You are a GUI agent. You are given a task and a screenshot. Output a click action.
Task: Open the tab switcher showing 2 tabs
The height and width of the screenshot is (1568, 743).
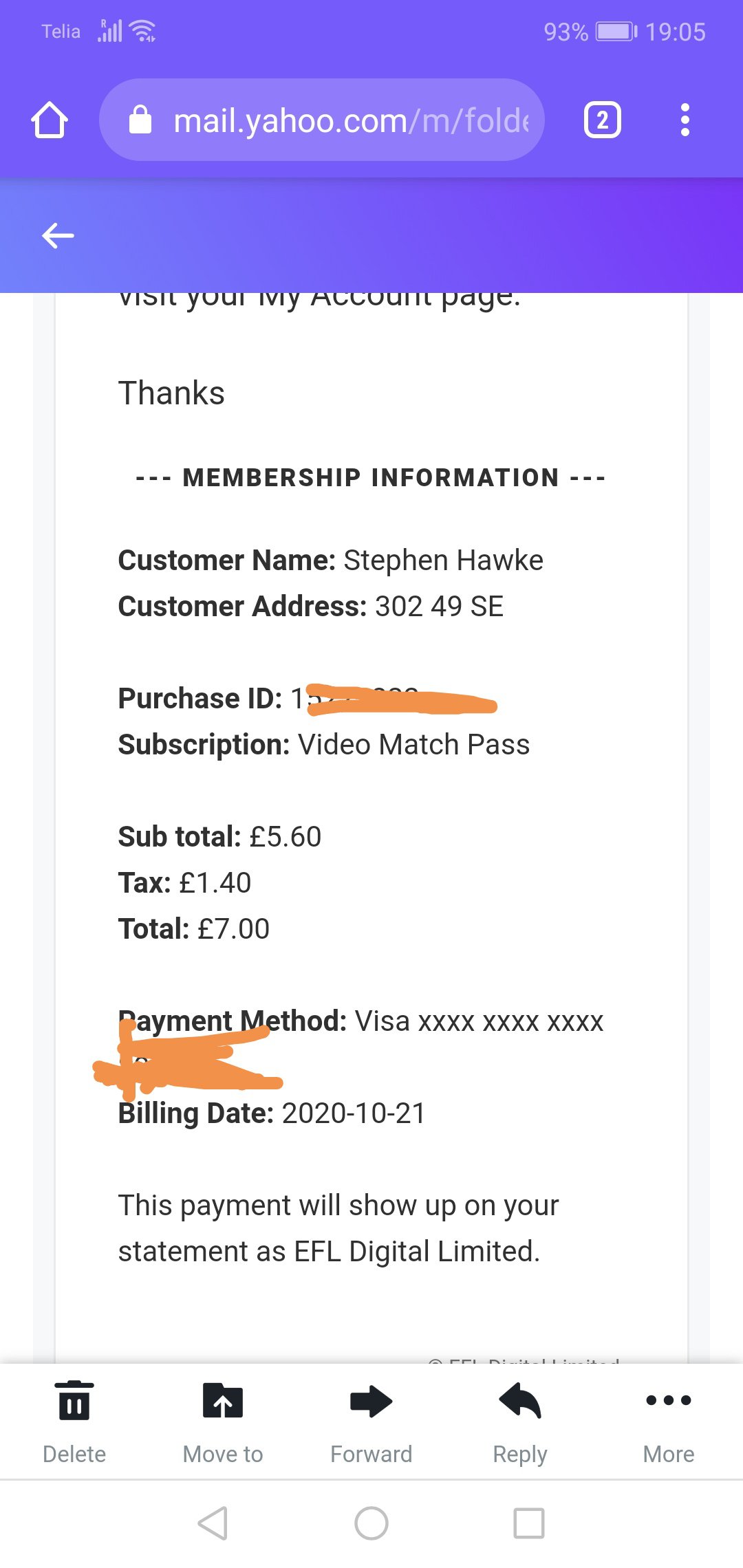point(602,120)
